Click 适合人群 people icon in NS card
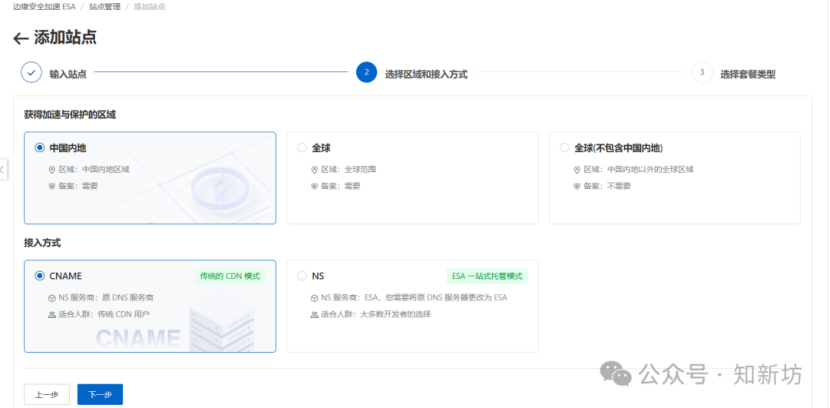The height and width of the screenshot is (408, 830). (x=313, y=315)
